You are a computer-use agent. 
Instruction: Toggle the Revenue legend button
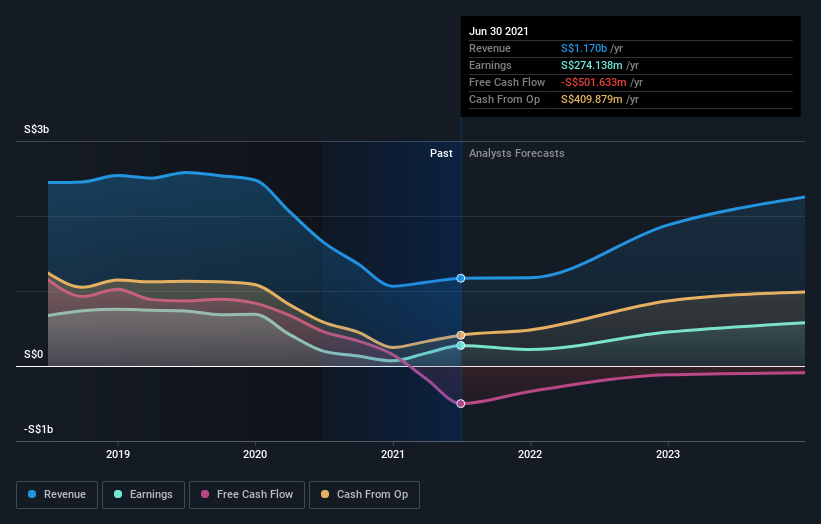pyautogui.click(x=57, y=495)
